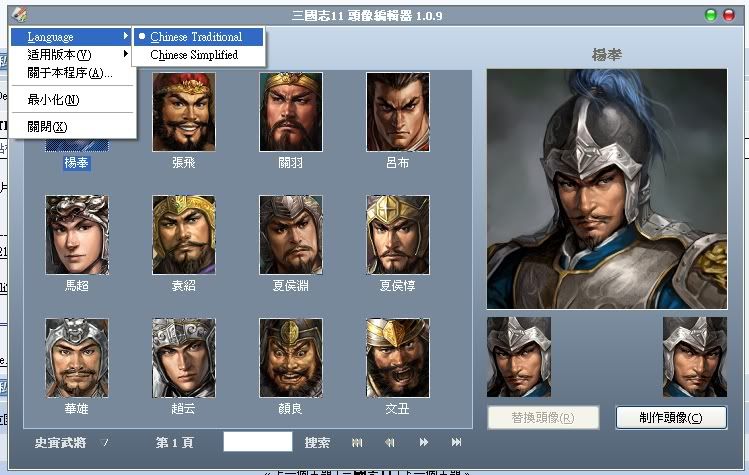
Task: Jump to the last page of portraits
Action: (x=456, y=443)
